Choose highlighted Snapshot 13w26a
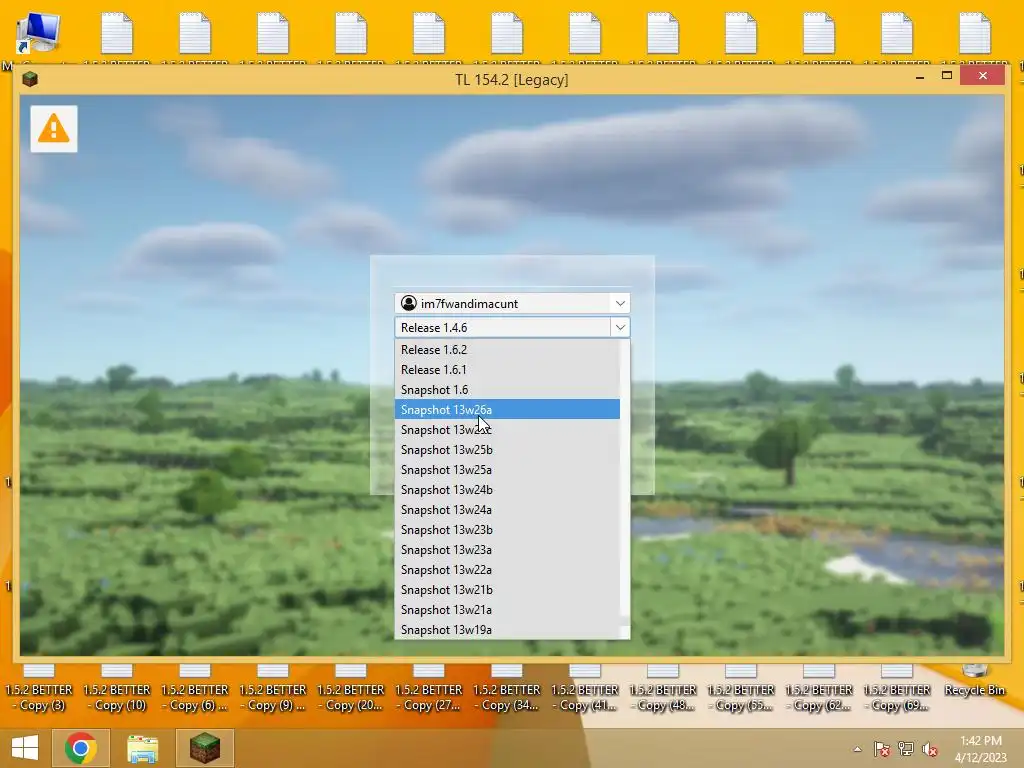Image resolution: width=1024 pixels, height=768 pixels. click(x=507, y=409)
